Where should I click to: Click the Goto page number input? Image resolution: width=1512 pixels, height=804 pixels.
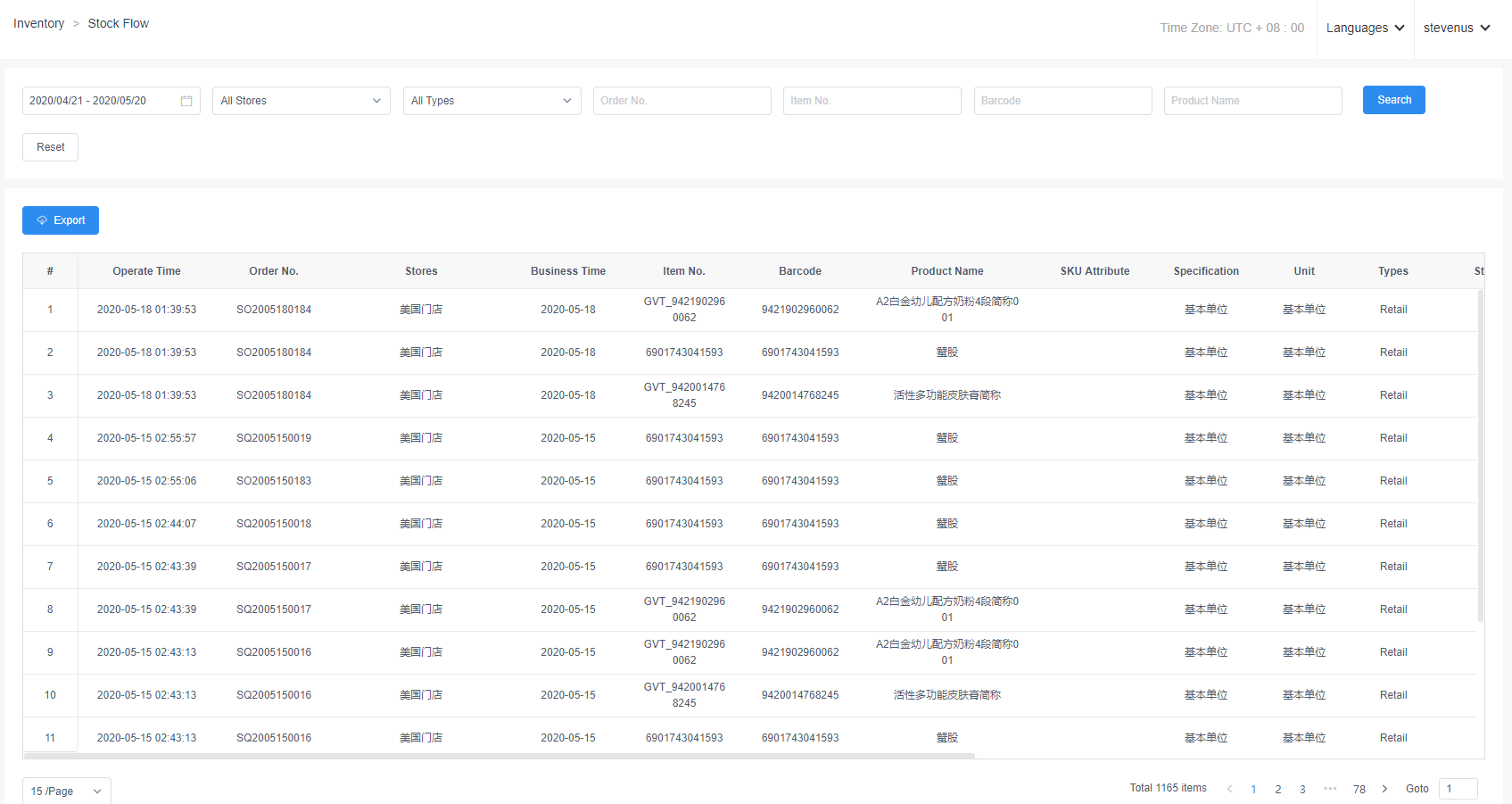tap(1458, 789)
